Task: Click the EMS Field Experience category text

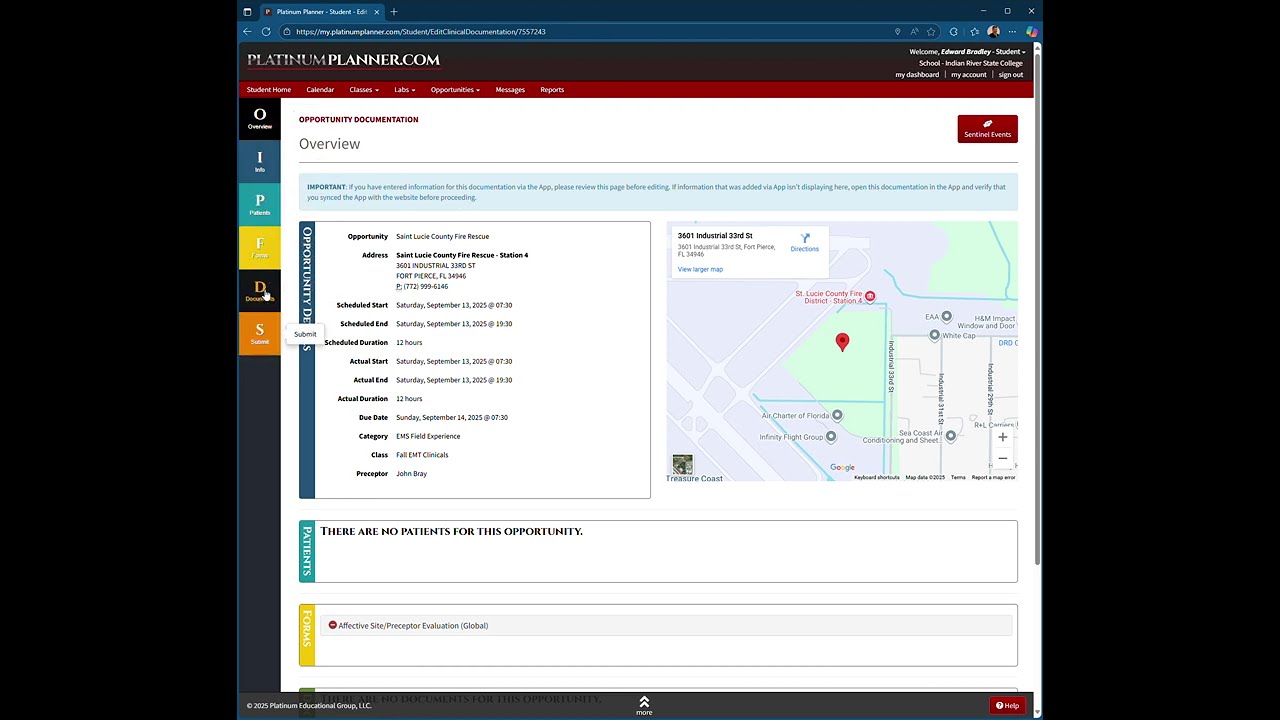Action: (428, 436)
